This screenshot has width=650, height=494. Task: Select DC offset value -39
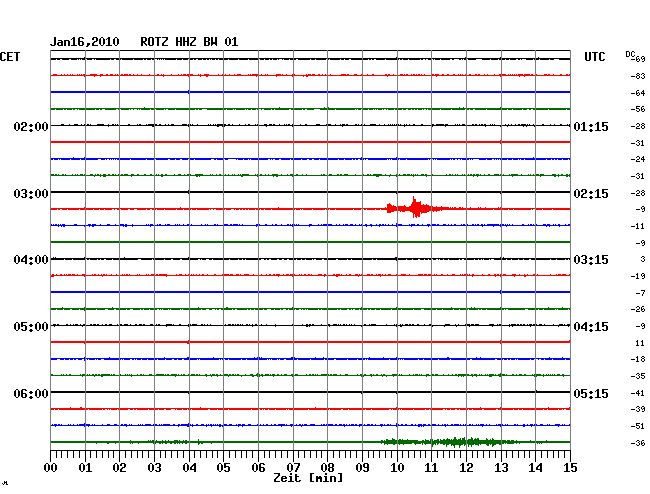[638, 409]
